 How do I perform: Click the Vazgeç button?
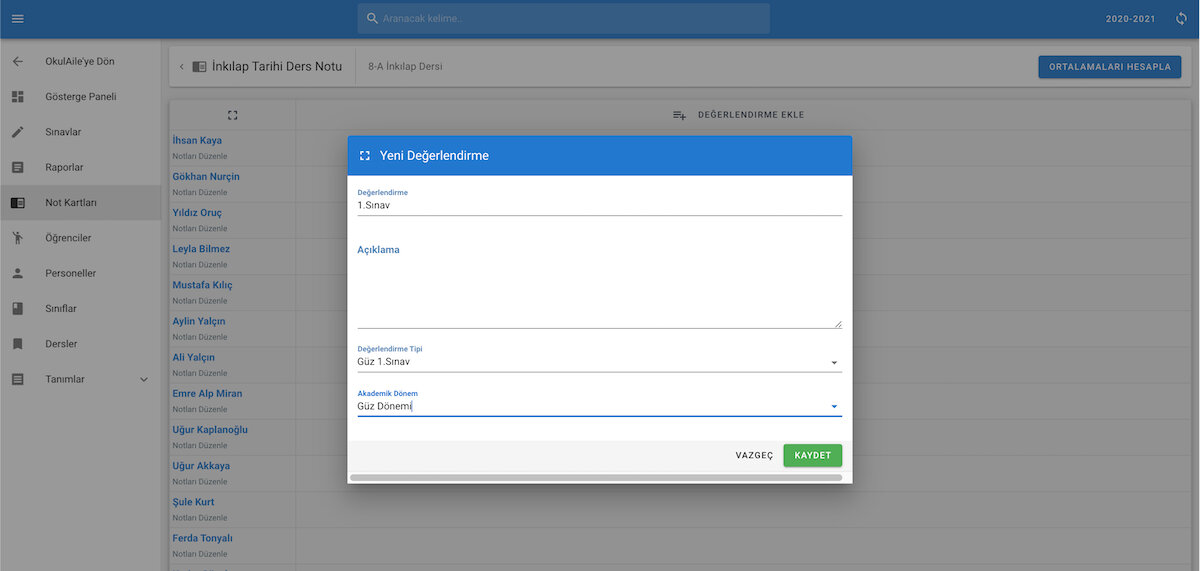pos(755,455)
